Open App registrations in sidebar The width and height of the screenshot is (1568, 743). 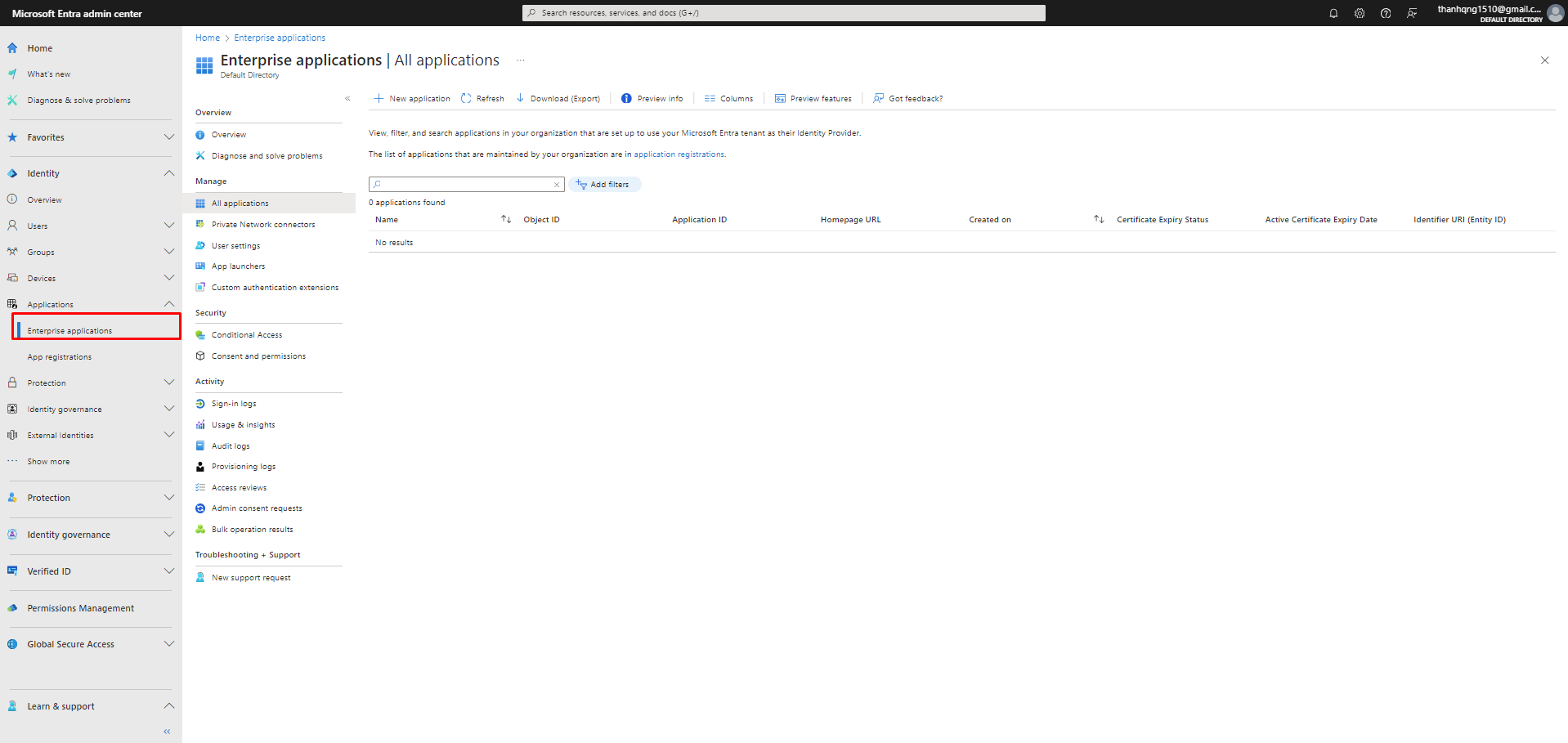[x=60, y=357]
